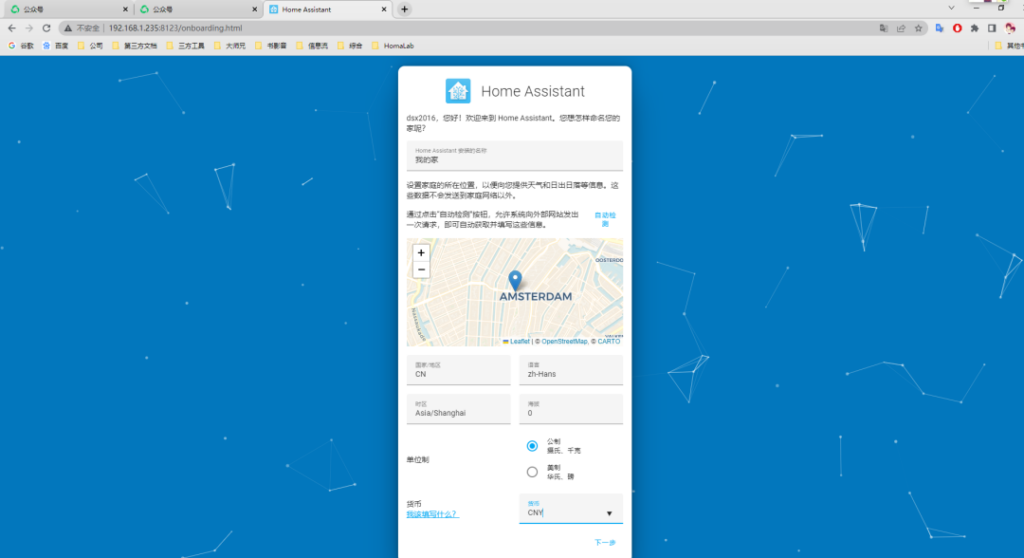
Task: Open the 公司 bookmark folder
Action: pyautogui.click(x=90, y=46)
